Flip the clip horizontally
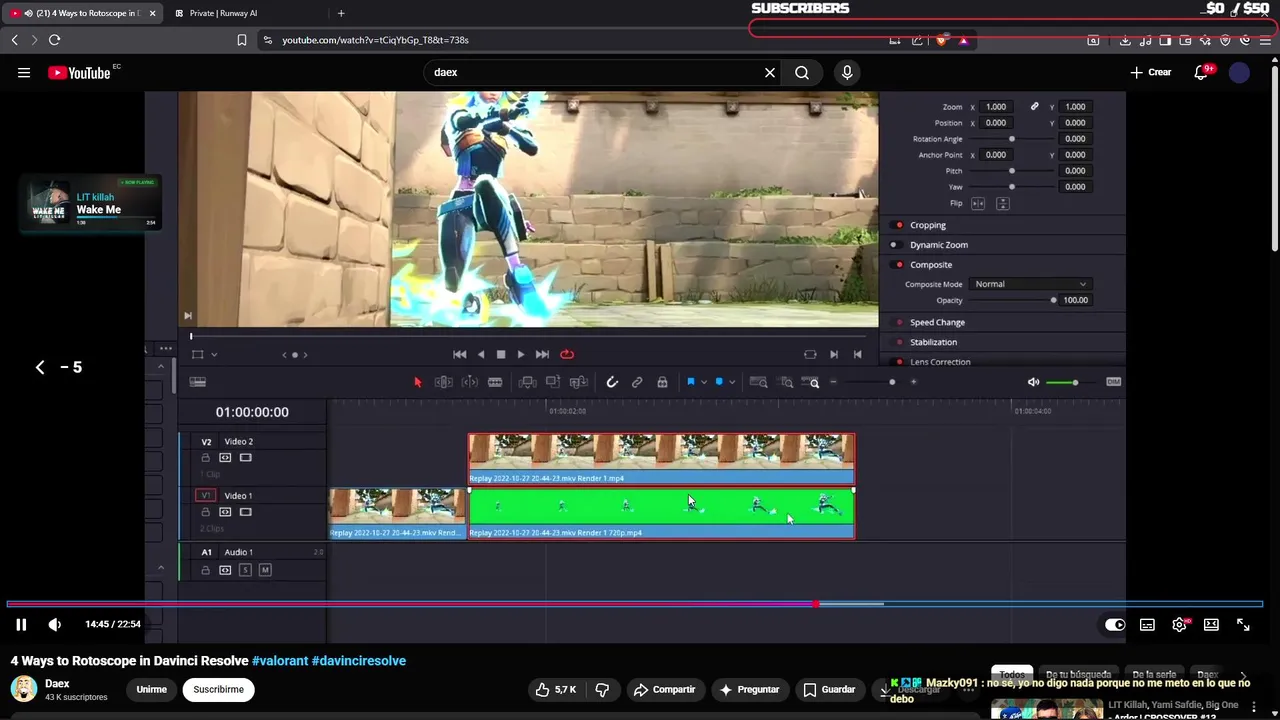 [x=978, y=204]
